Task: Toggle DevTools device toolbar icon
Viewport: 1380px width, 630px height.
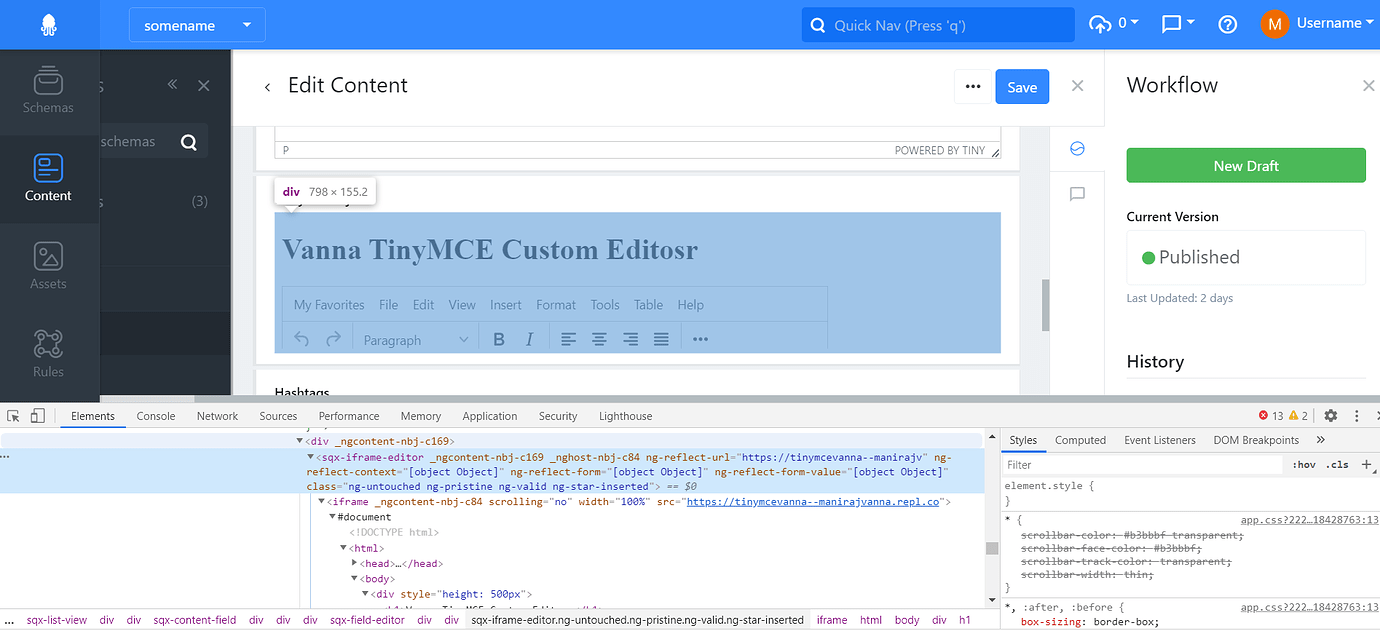Action: (38, 416)
